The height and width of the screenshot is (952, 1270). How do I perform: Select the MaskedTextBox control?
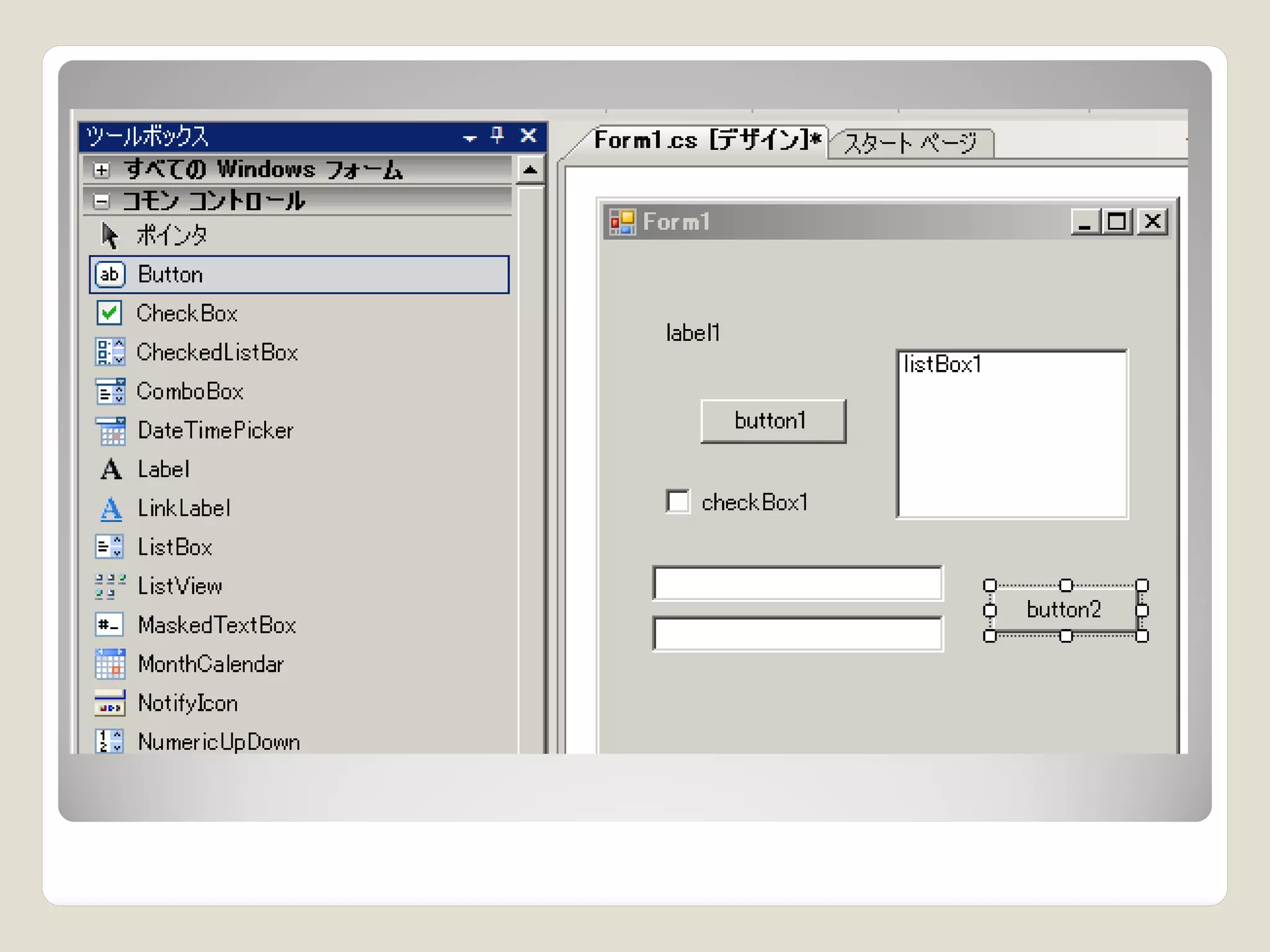pyautogui.click(x=216, y=625)
